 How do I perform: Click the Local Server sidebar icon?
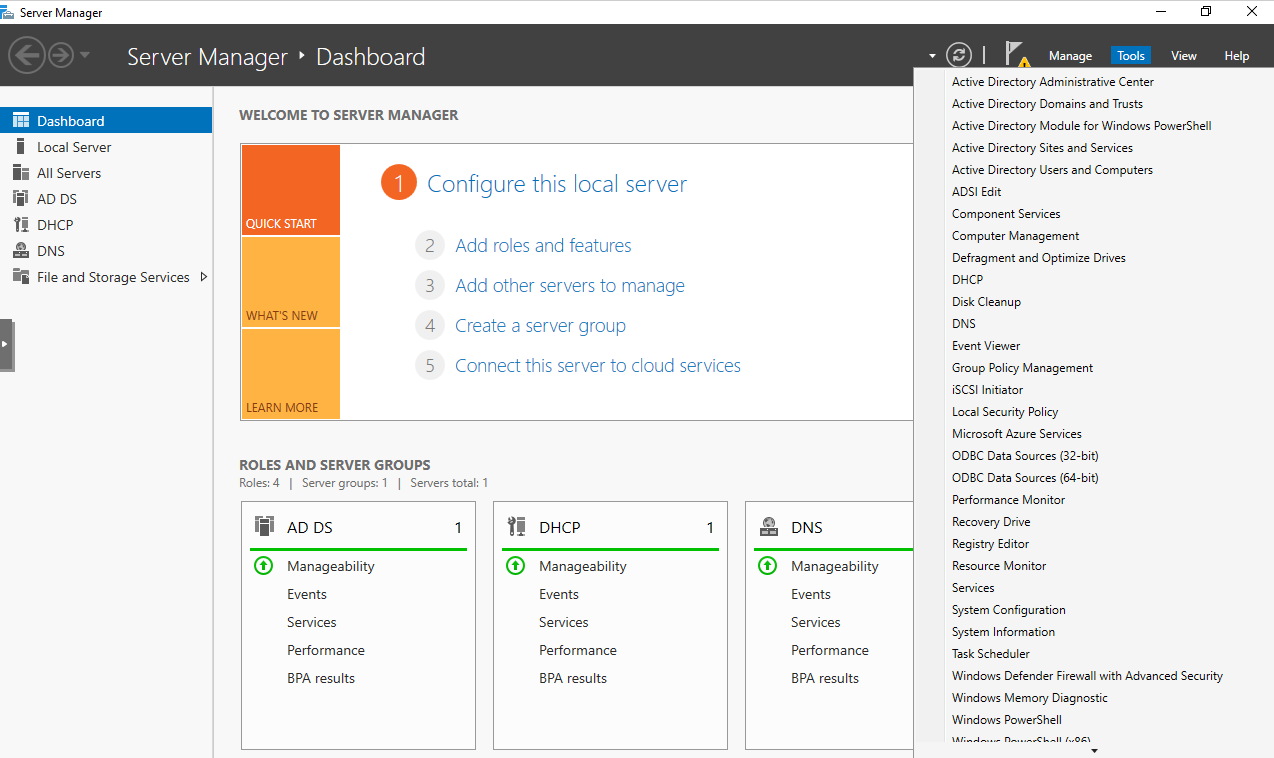20,147
